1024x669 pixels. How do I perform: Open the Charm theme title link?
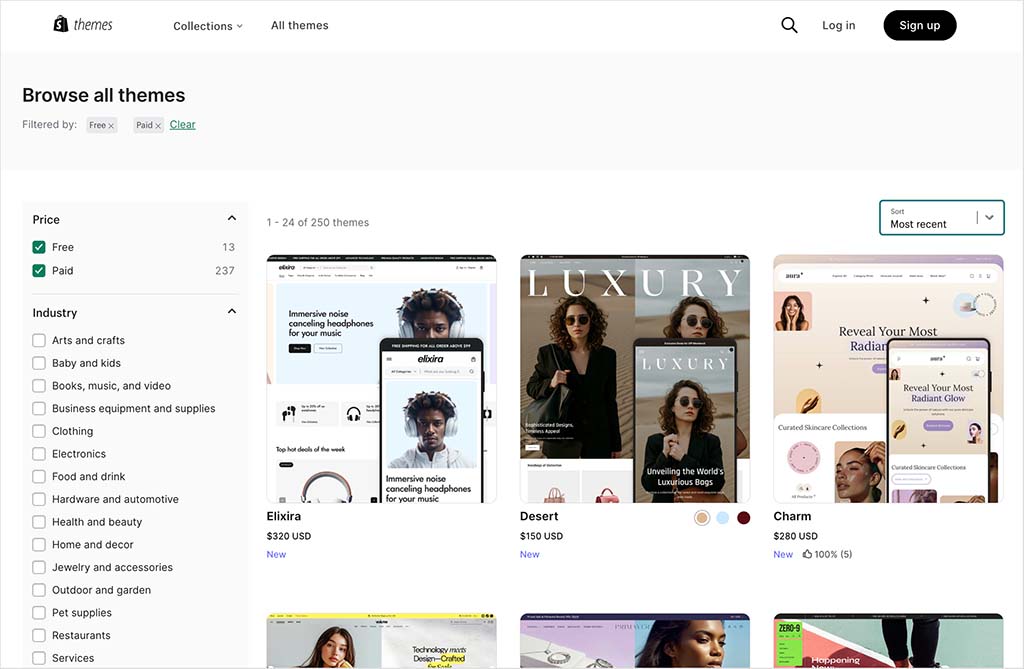click(792, 516)
